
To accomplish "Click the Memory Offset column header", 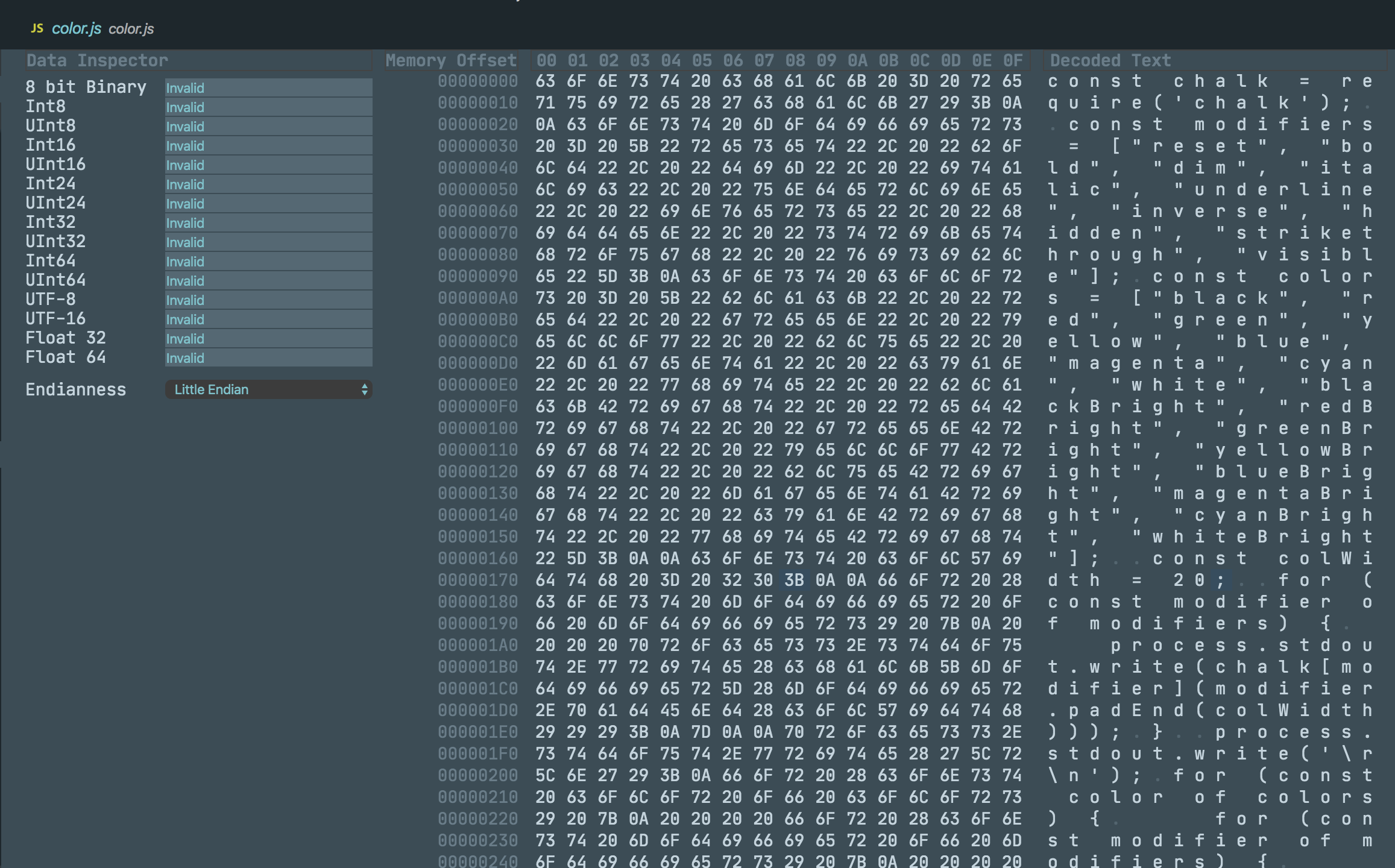I will coord(451,60).
